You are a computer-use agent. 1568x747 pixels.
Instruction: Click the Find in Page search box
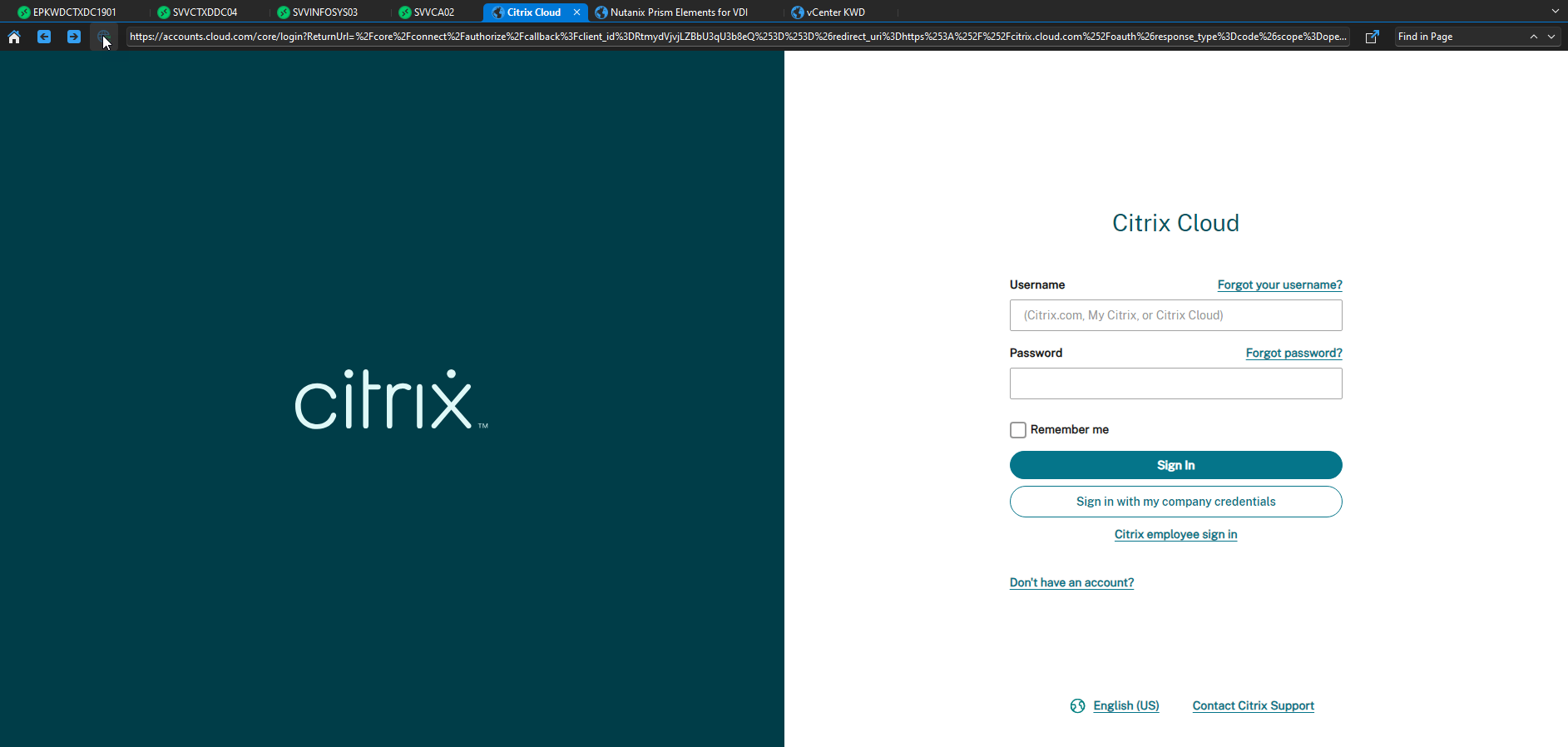point(1460,37)
